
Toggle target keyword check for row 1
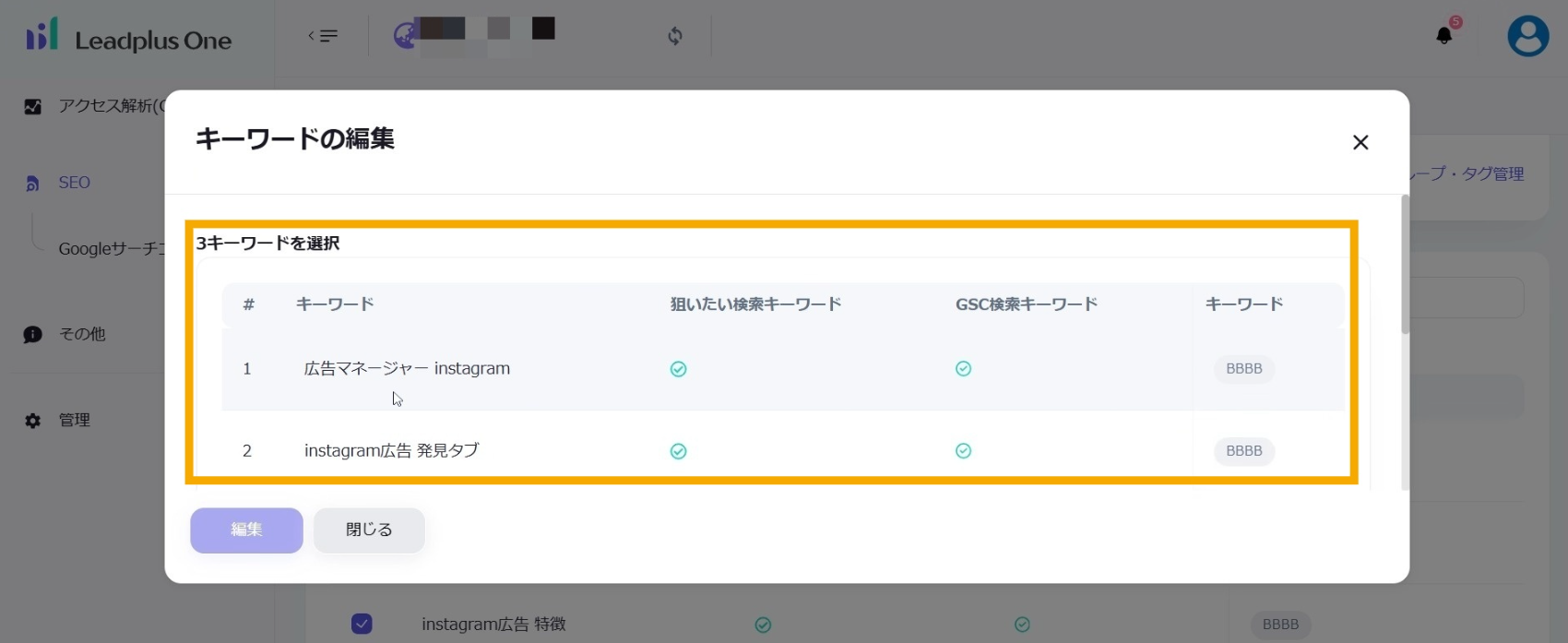(678, 369)
